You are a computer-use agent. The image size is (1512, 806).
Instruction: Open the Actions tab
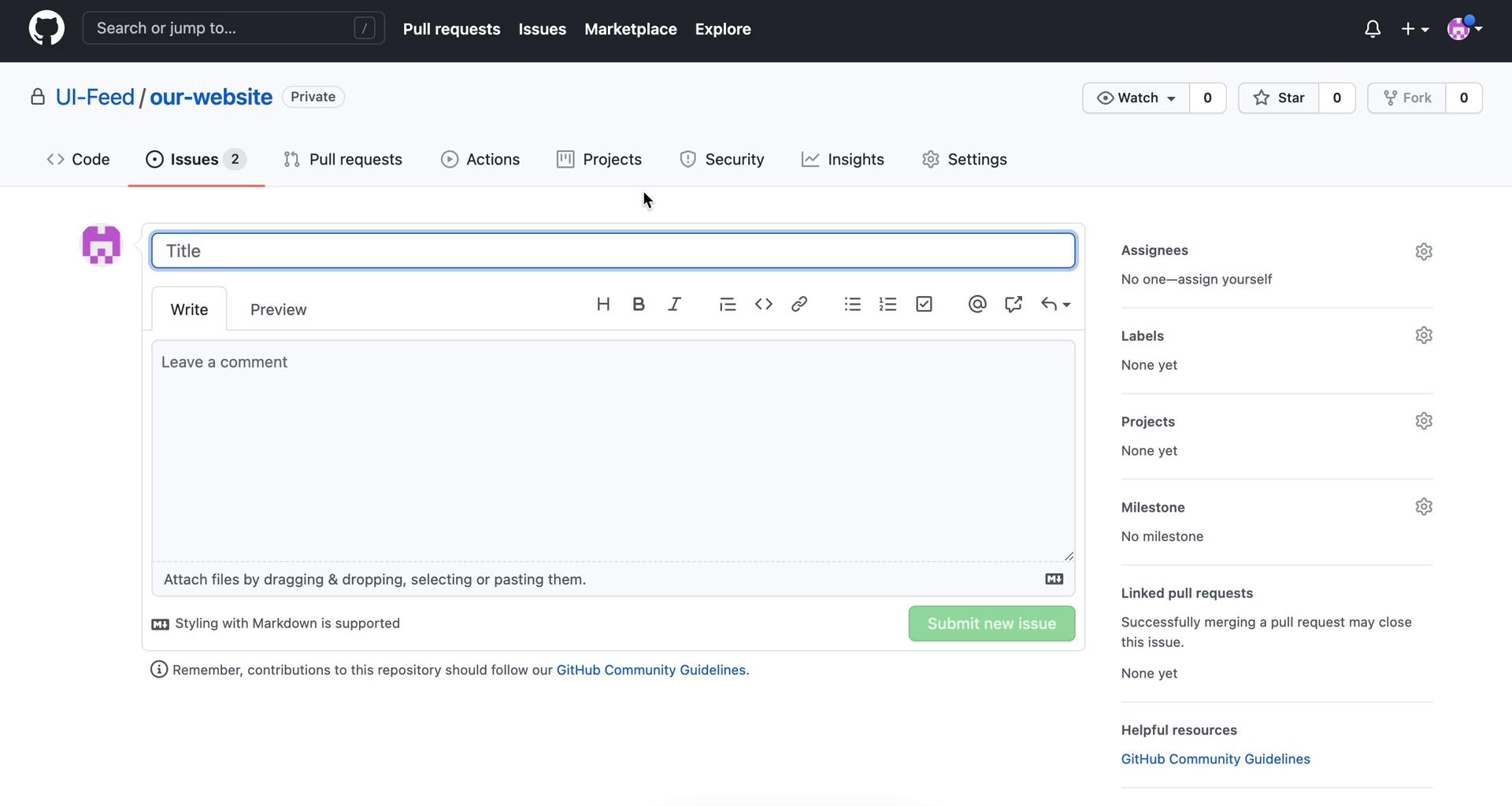click(480, 159)
